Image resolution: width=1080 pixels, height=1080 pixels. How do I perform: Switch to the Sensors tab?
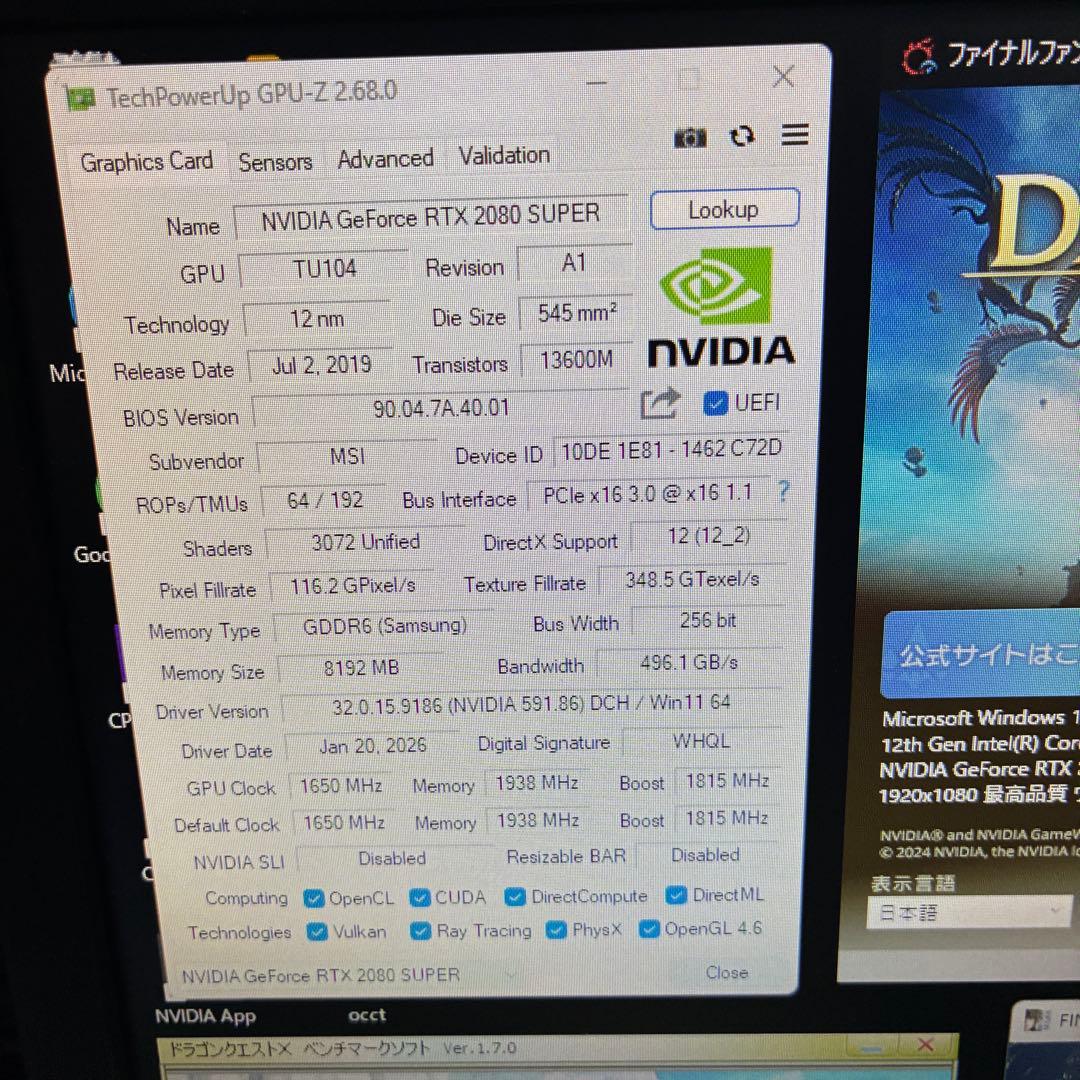click(x=275, y=162)
